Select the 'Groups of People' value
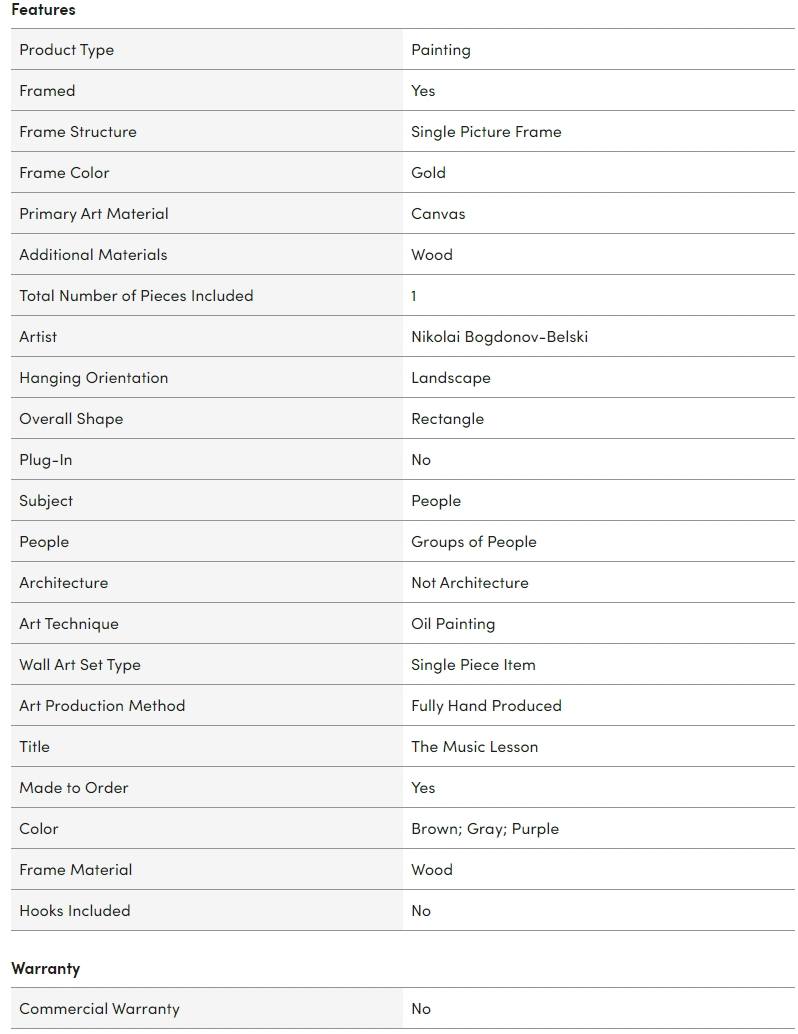The height and width of the screenshot is (1034, 798). [x=473, y=542]
